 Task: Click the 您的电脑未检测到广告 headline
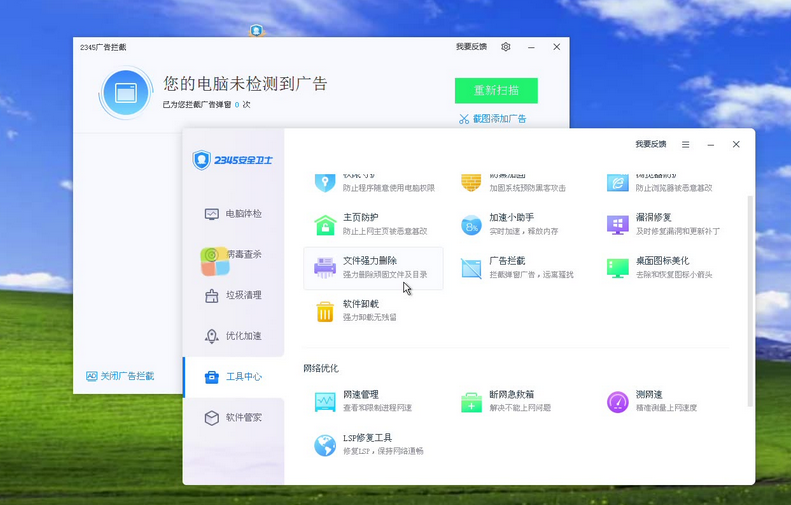(x=245, y=84)
